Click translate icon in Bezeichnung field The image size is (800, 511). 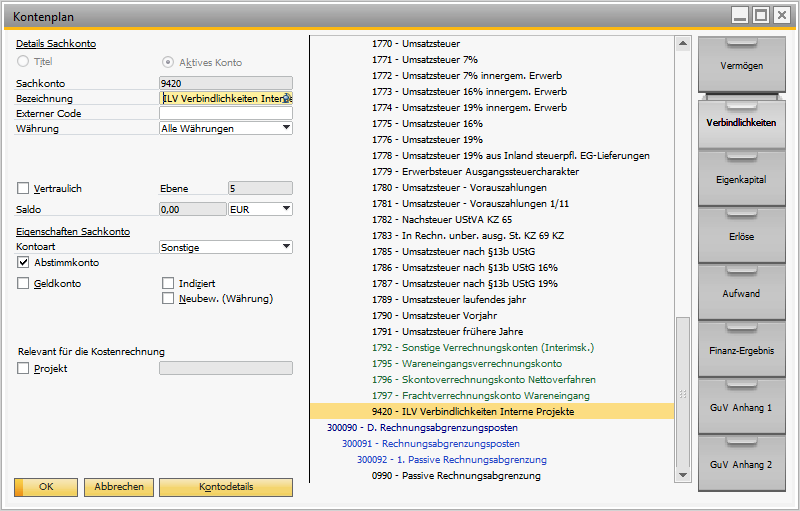[x=287, y=98]
